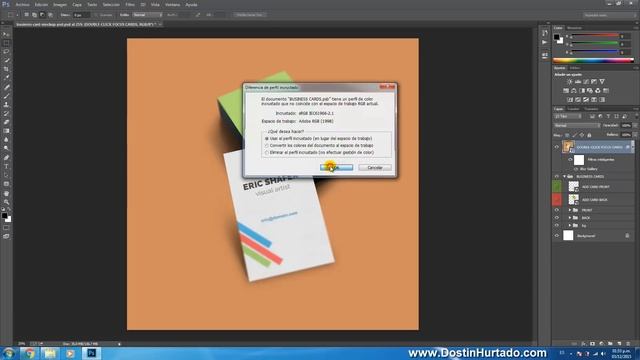Click Cancelar in the dialog
The image size is (640, 360).
tap(375, 168)
